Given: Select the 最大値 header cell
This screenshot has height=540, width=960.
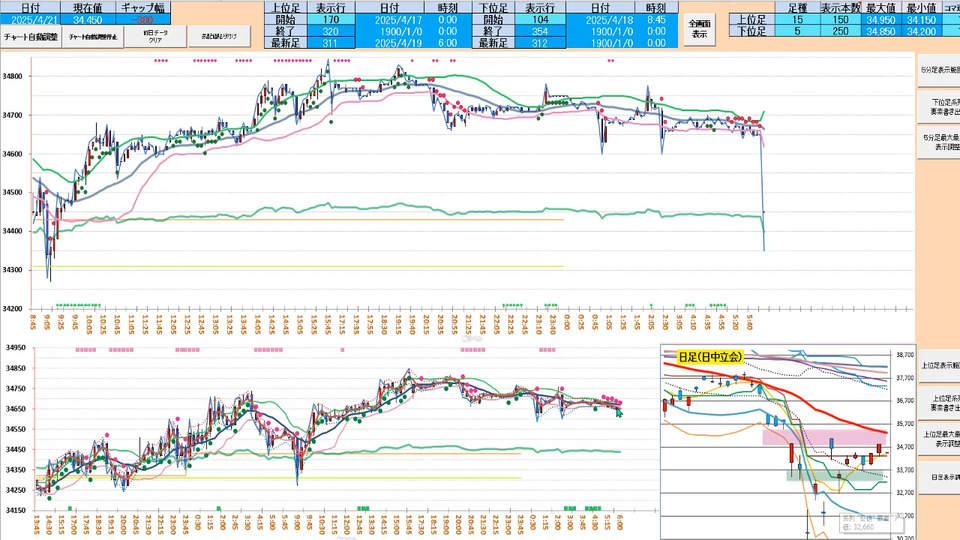Looking at the screenshot, I should point(880,8).
